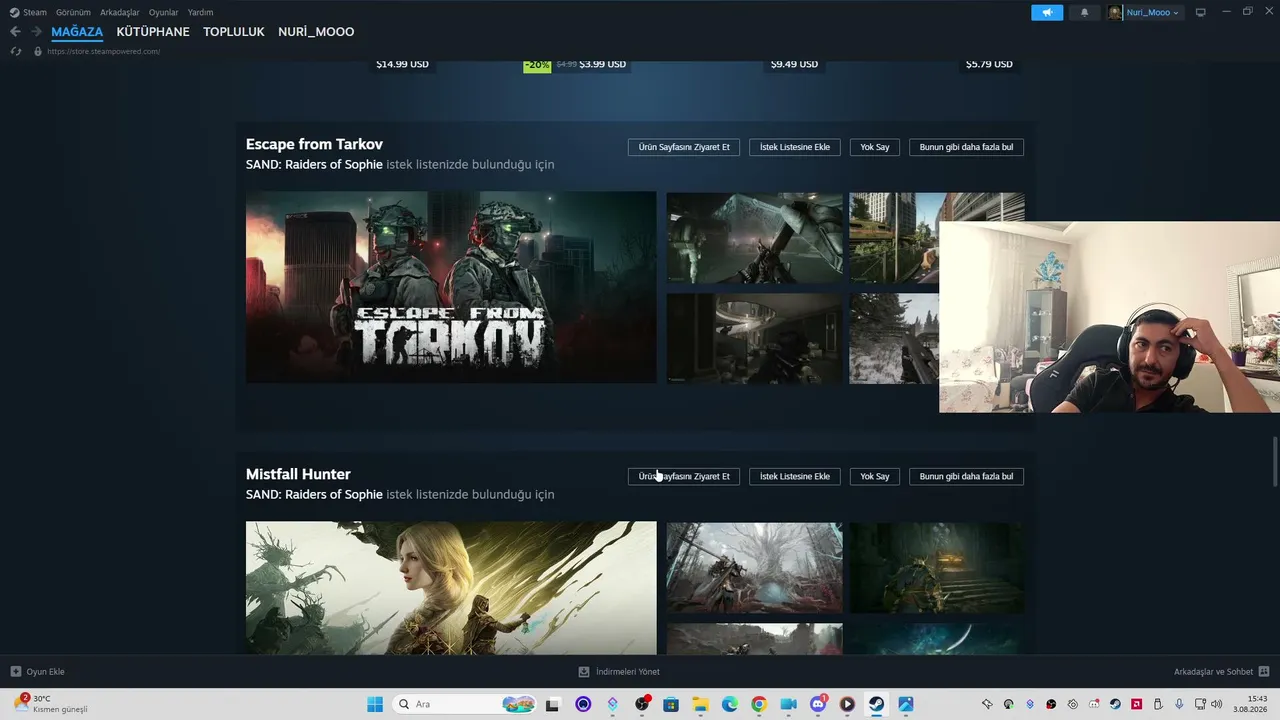The height and width of the screenshot is (720, 1280).
Task: Open the Mistfall Hunter cover artwork
Action: 451,588
